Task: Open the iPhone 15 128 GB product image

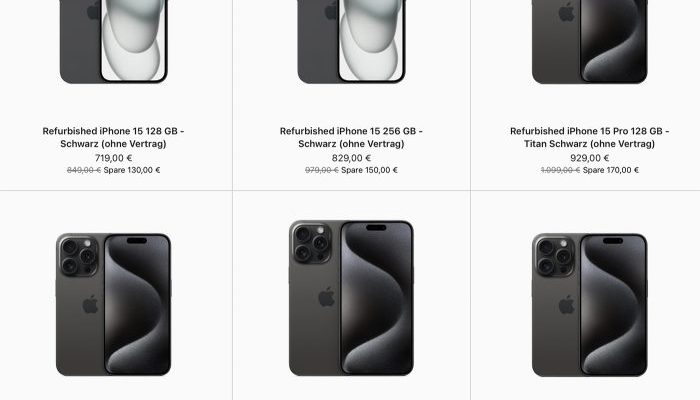Action: pos(113,42)
